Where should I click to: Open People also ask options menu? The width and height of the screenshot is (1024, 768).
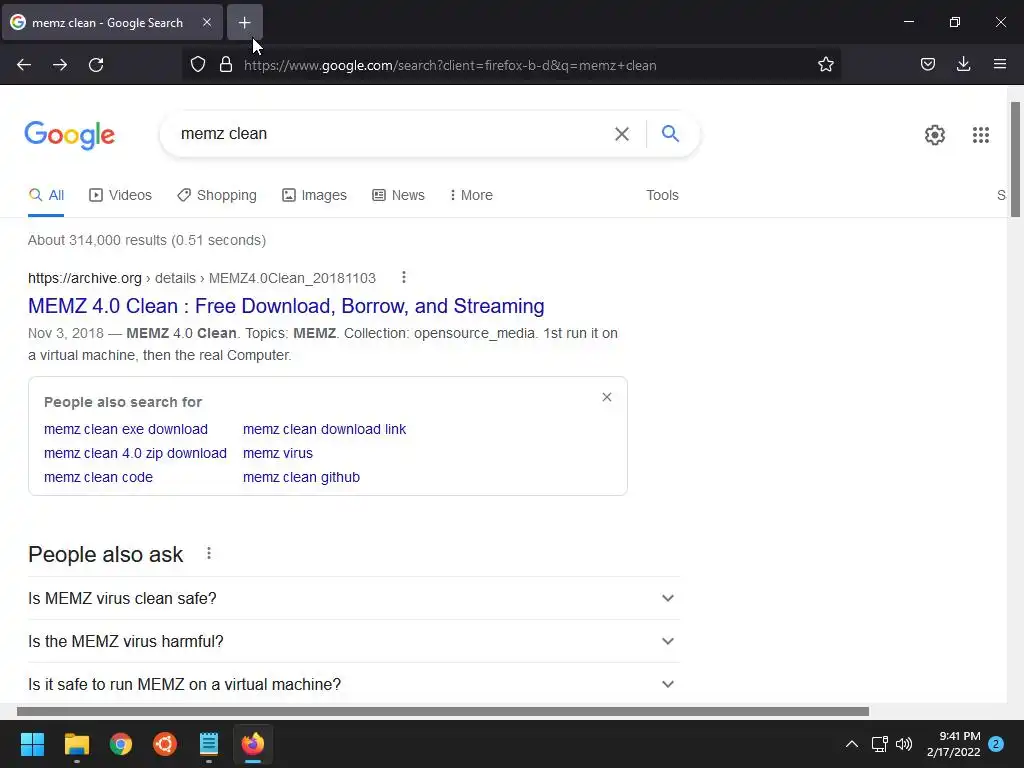point(208,554)
